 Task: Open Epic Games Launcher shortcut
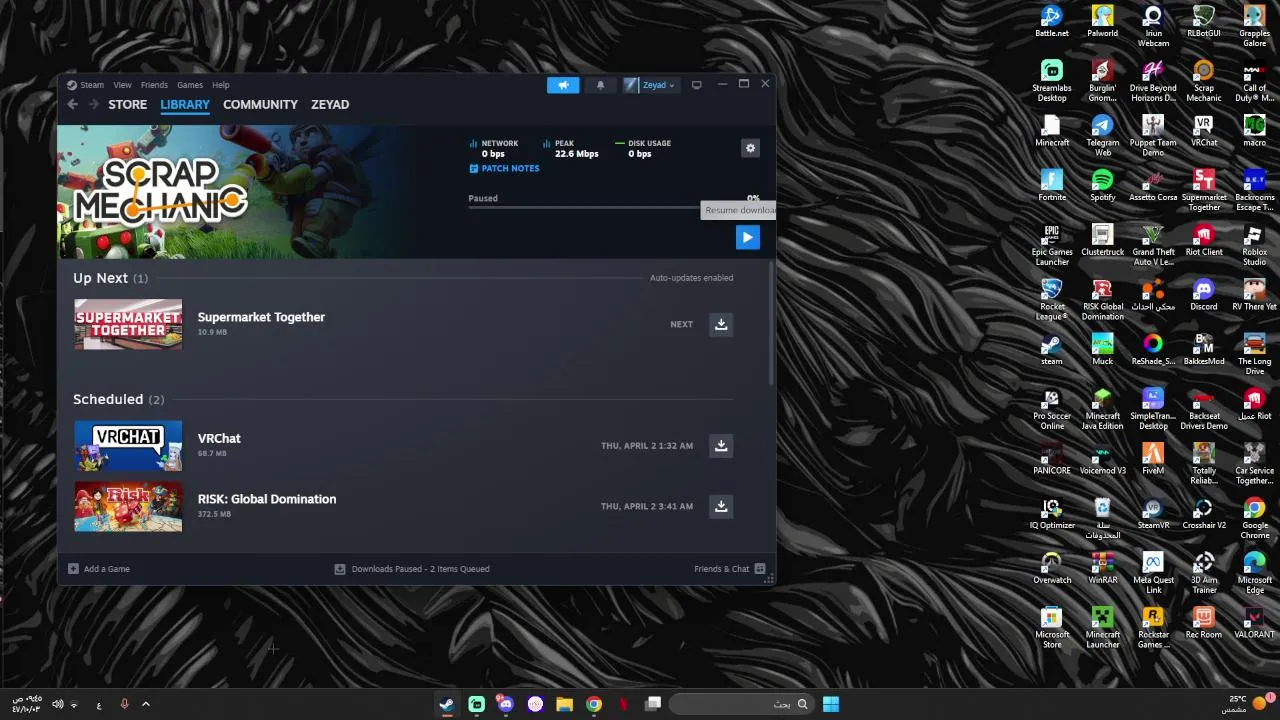tap(1052, 245)
